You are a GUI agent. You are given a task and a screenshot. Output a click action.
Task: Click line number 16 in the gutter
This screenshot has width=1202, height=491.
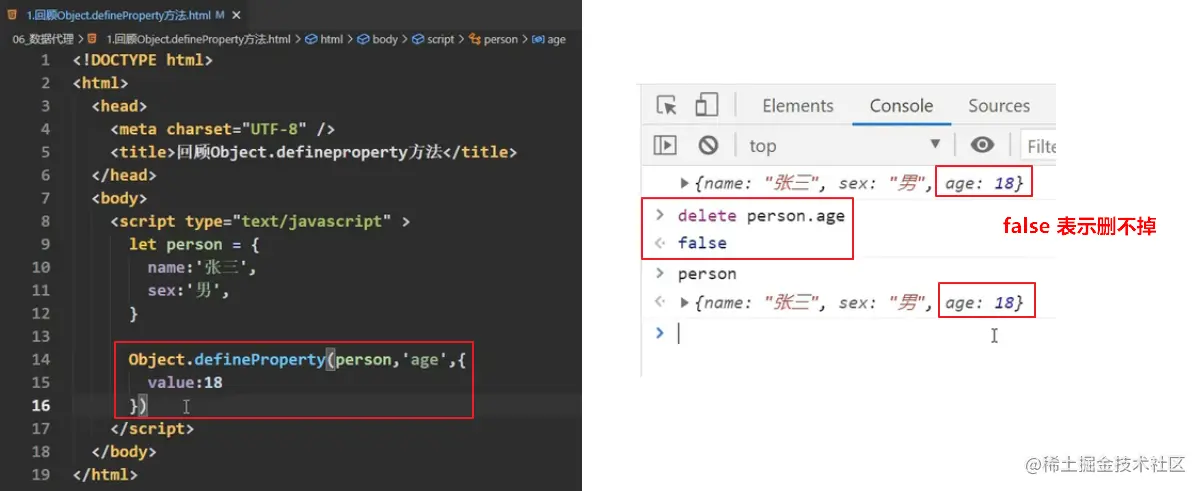tap(40, 405)
